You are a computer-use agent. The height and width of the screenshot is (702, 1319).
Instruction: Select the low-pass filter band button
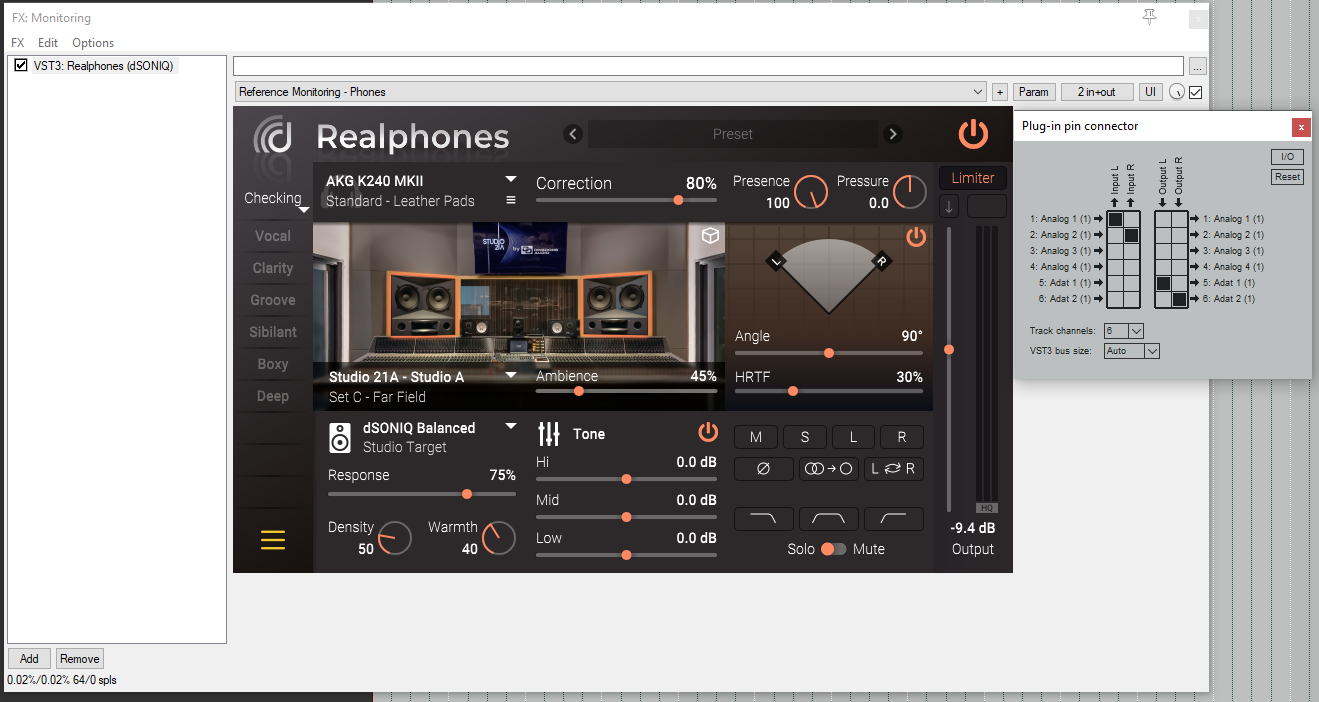763,518
